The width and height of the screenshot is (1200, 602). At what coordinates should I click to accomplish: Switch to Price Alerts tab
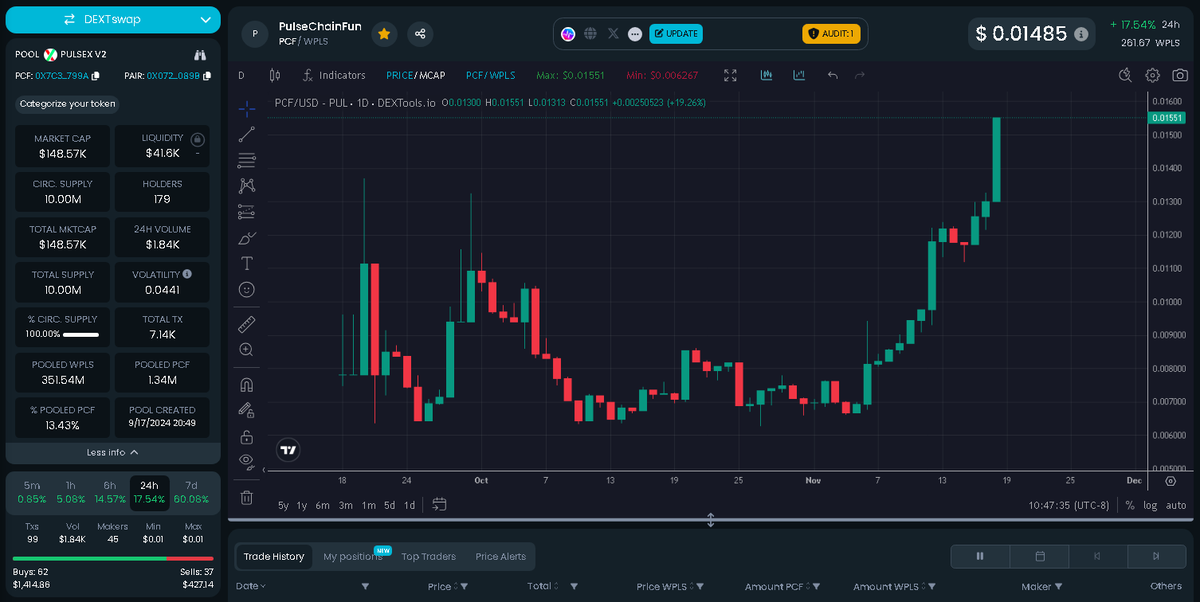tap(501, 556)
